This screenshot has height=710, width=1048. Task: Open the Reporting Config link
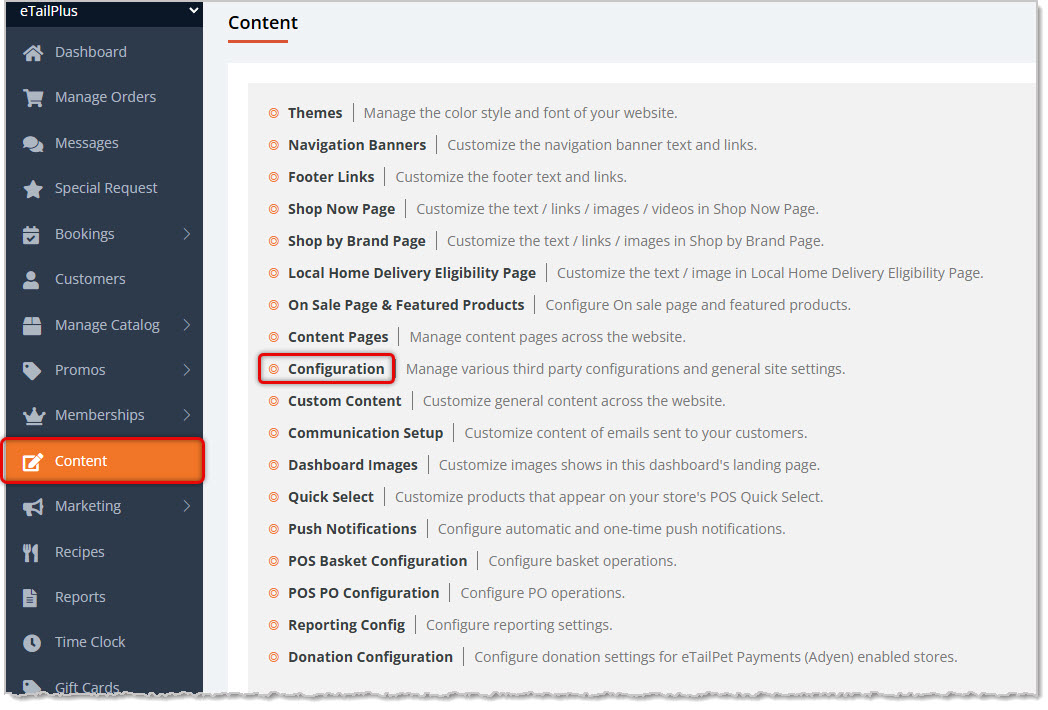(x=346, y=625)
